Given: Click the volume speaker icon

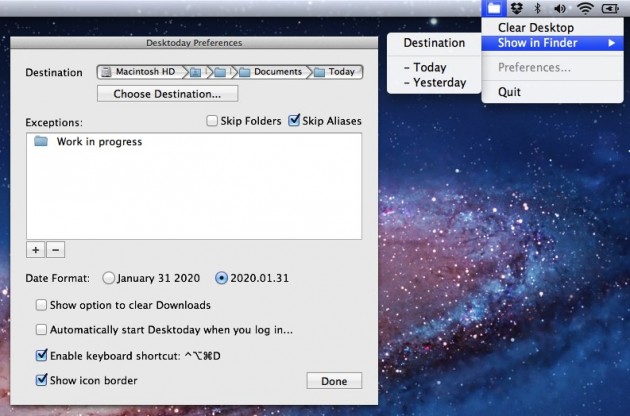Looking at the screenshot, I should click(559, 8).
